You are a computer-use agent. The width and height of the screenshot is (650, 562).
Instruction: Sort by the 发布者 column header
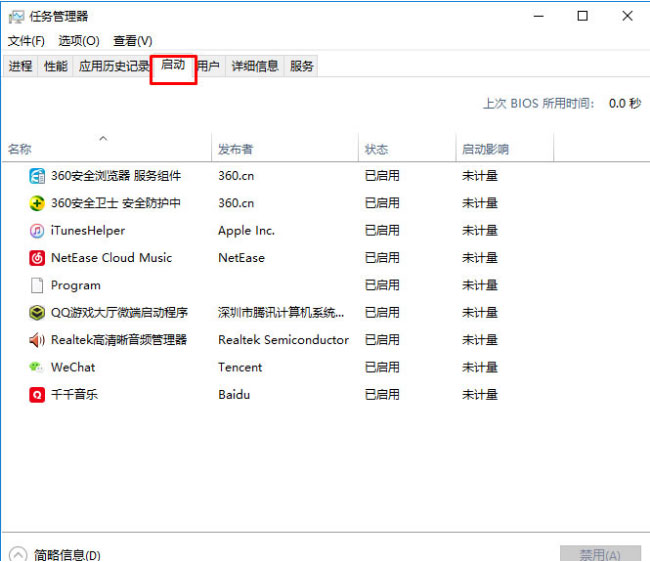coord(285,148)
